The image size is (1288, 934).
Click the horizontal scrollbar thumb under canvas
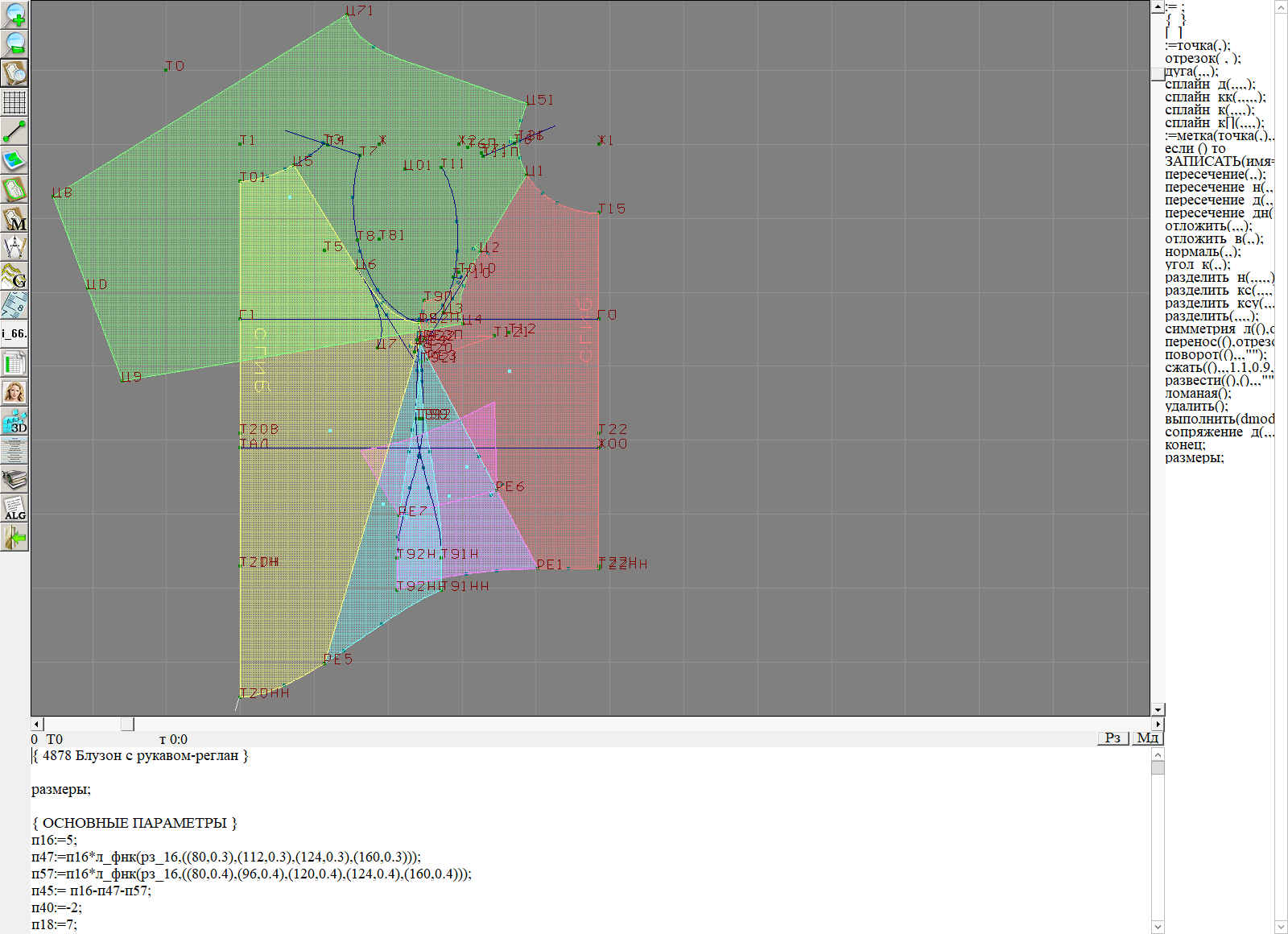pos(127,724)
